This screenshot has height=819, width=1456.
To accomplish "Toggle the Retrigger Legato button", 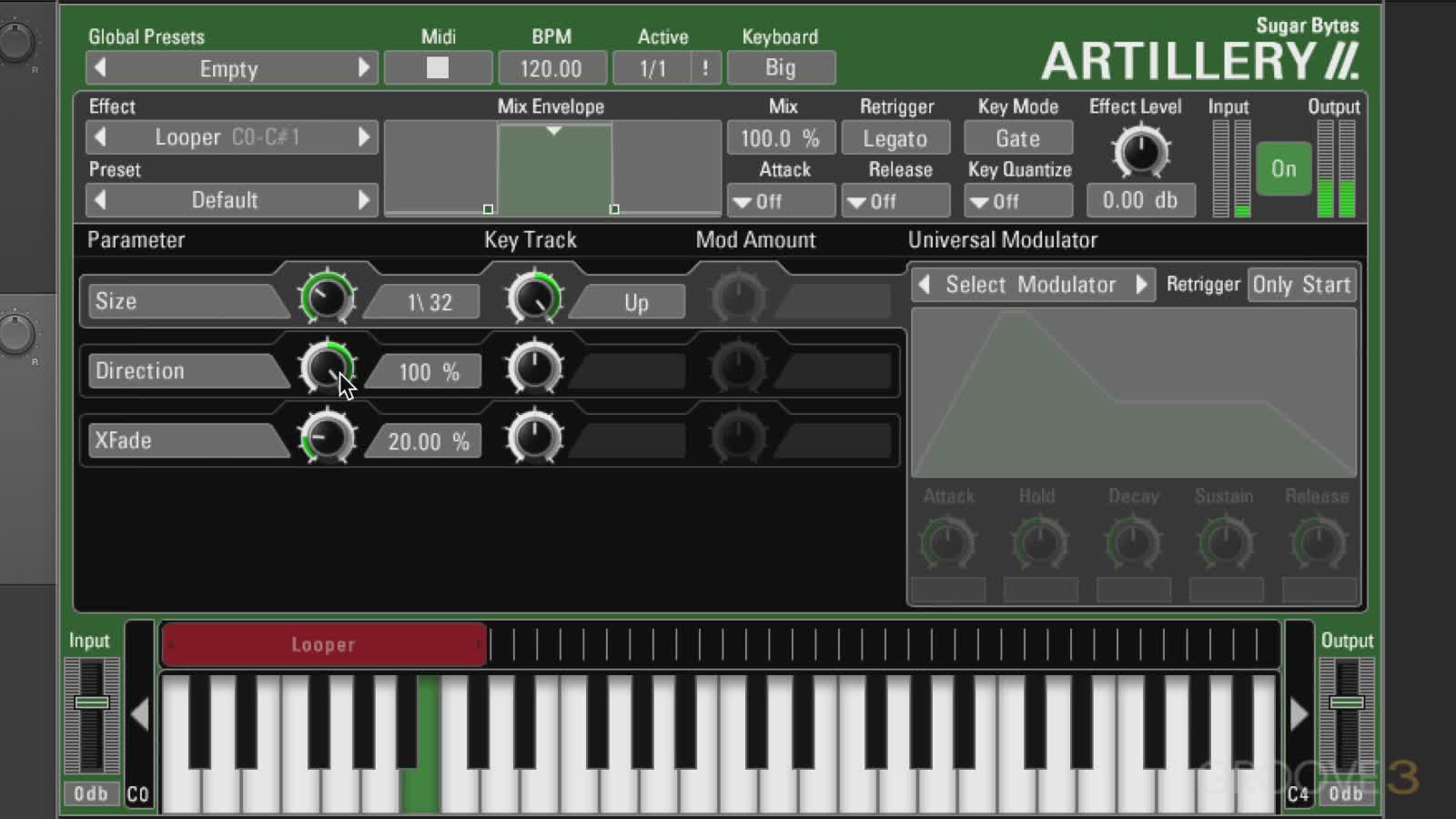I will (x=895, y=138).
